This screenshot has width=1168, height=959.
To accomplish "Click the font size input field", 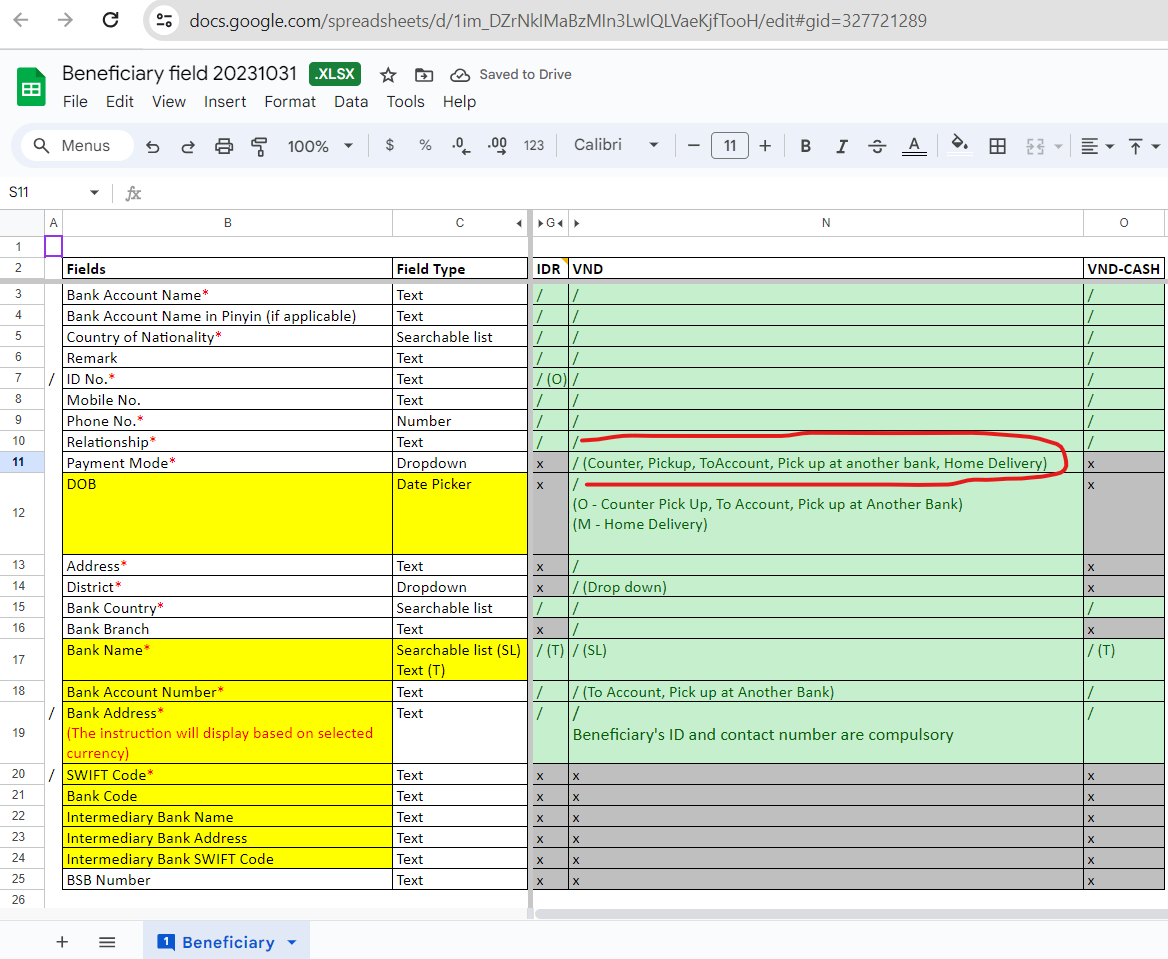I will [730, 146].
